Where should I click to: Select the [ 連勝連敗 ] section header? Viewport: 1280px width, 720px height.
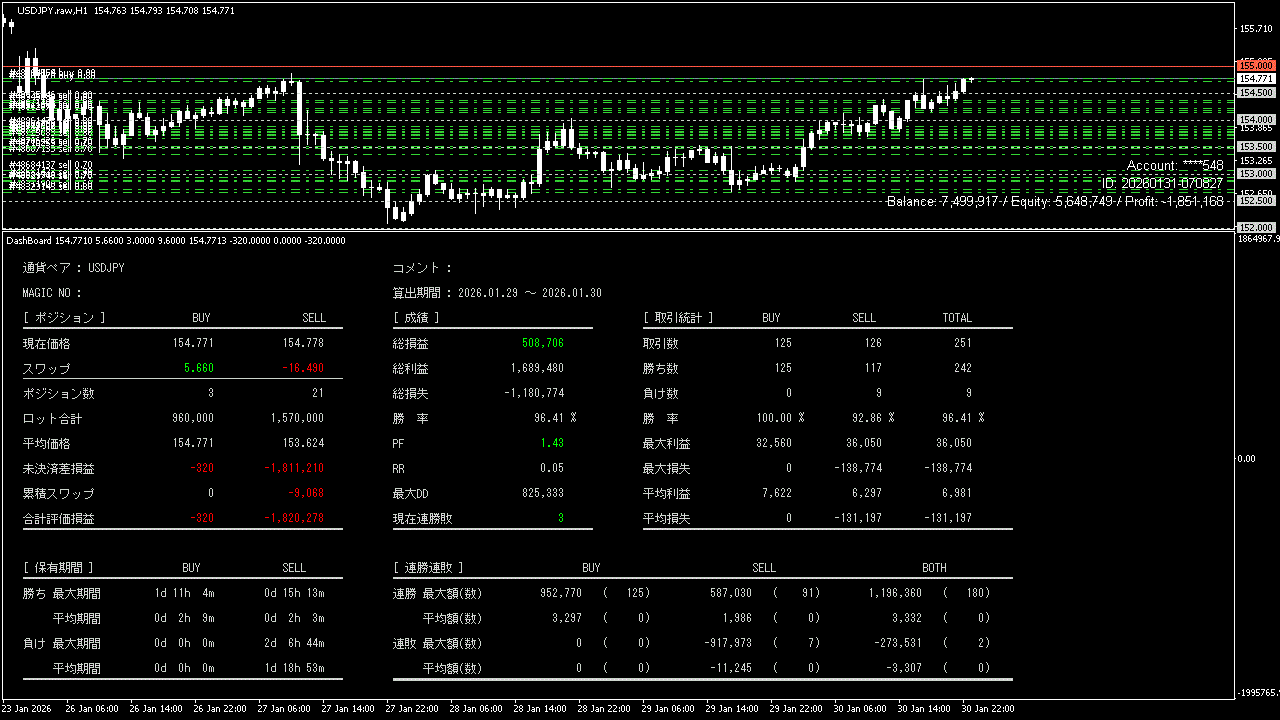point(428,568)
